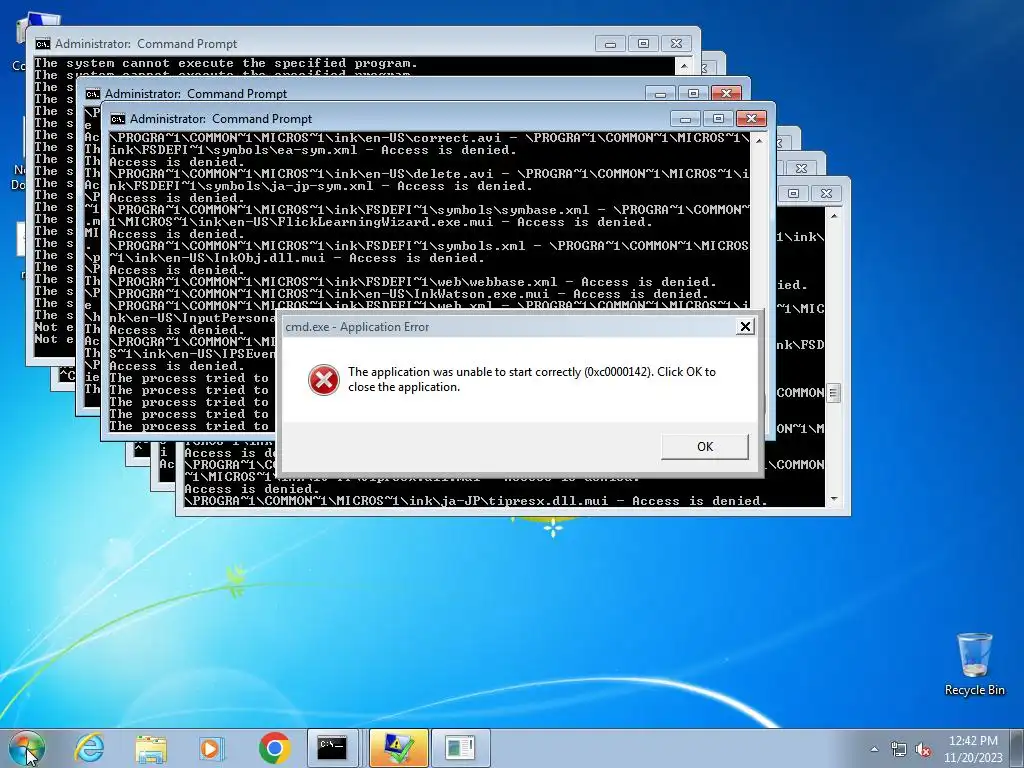
Task: Click 'The system cannot execute the specified program.'
Action: click(x=226, y=63)
